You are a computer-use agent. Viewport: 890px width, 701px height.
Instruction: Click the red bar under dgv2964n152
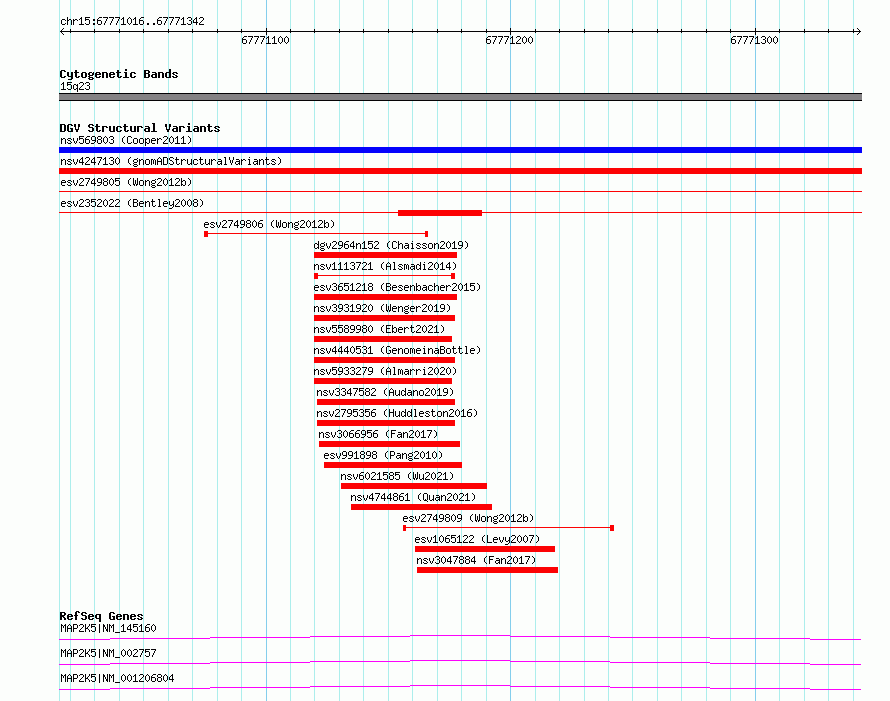point(385,255)
